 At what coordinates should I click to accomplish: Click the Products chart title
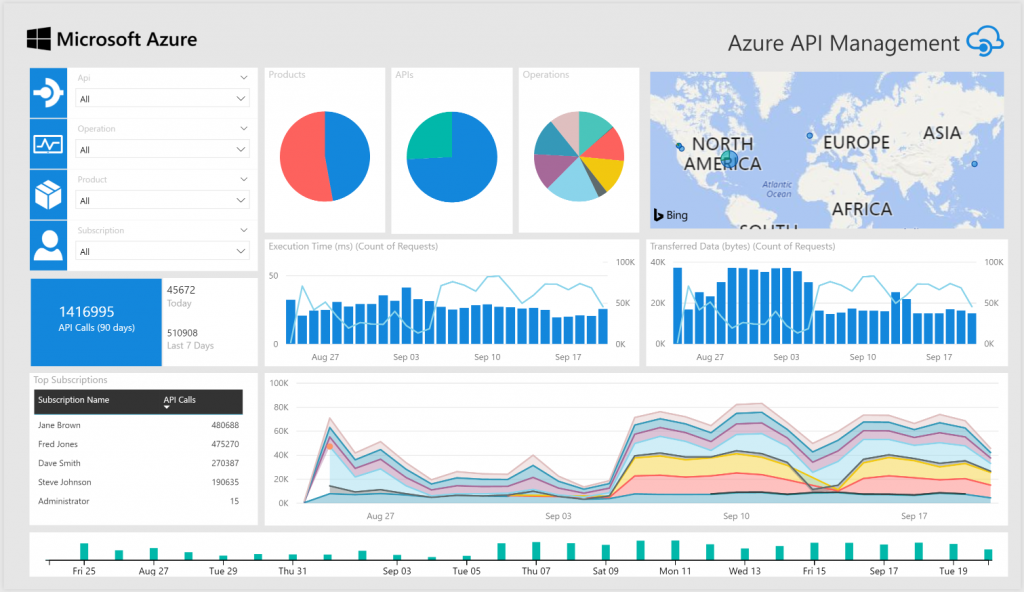pyautogui.click(x=287, y=74)
